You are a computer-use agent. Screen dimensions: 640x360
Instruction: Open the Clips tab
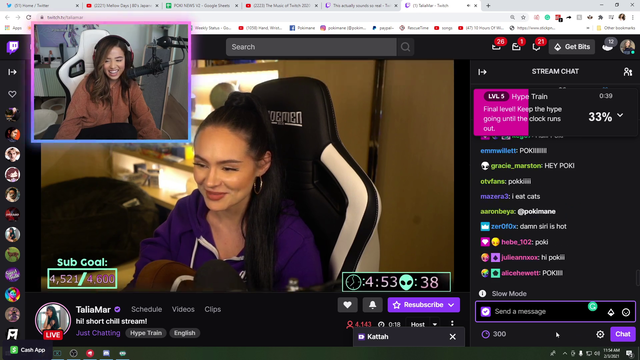pyautogui.click(x=213, y=309)
